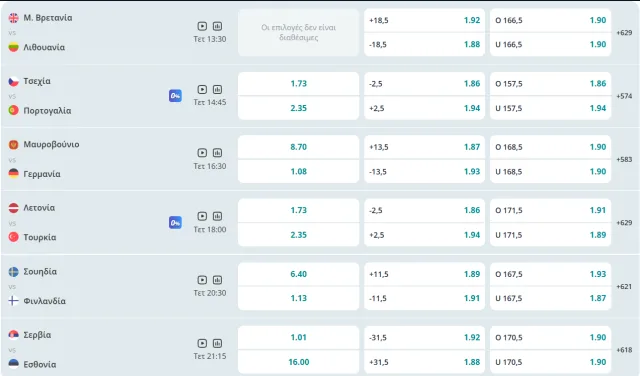This screenshot has height=376, width=640.
Task: Select Under 171,5 at odds 1.89
Action: [x=550, y=235]
